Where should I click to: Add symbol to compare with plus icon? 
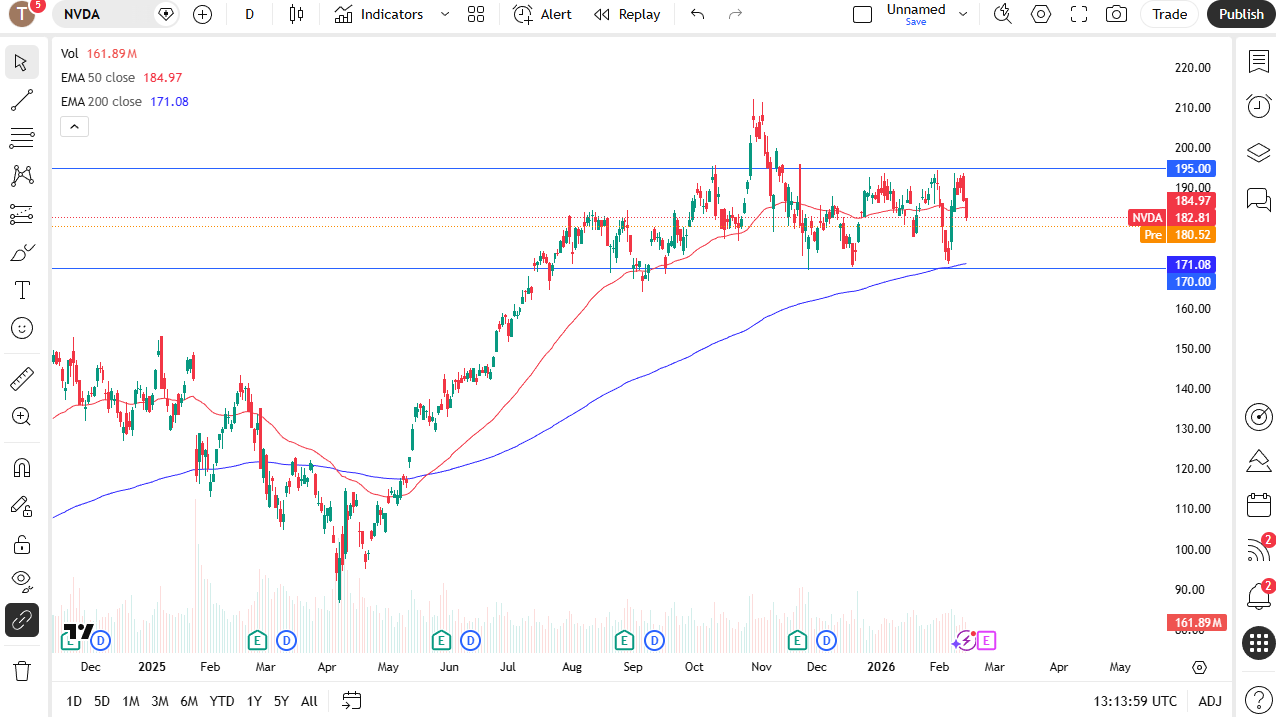point(202,14)
